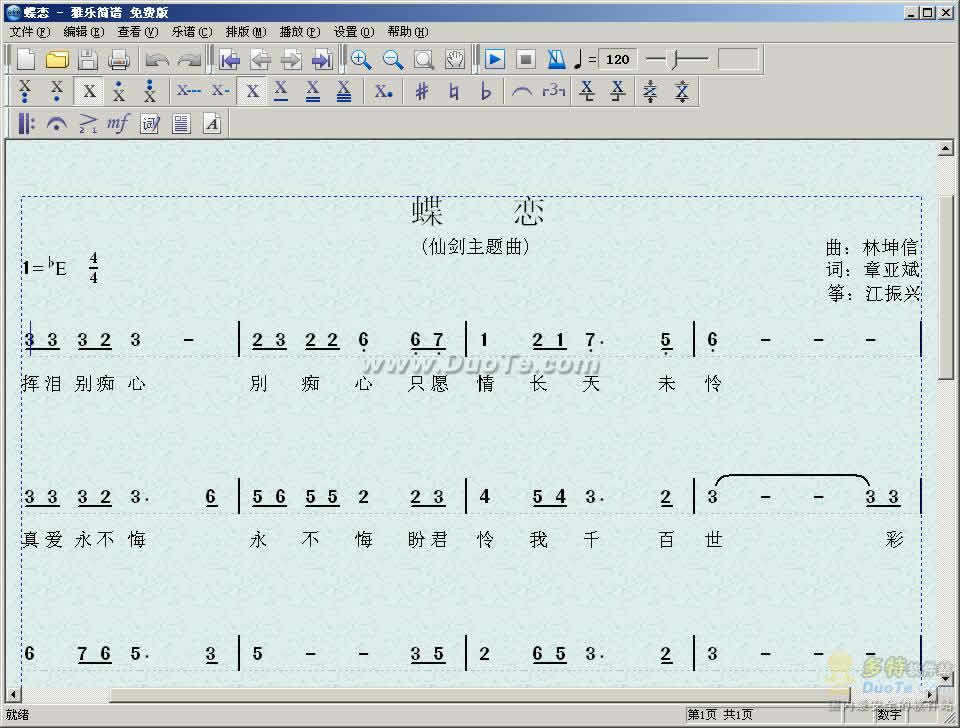Add dotted note X.
This screenshot has width=960, height=728.
click(384, 91)
